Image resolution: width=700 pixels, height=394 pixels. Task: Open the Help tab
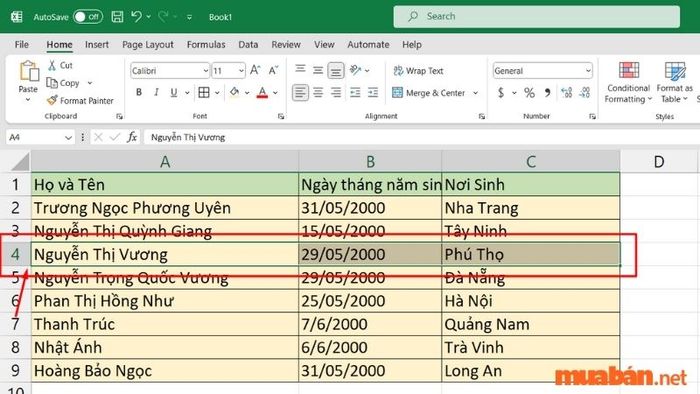[x=412, y=45]
